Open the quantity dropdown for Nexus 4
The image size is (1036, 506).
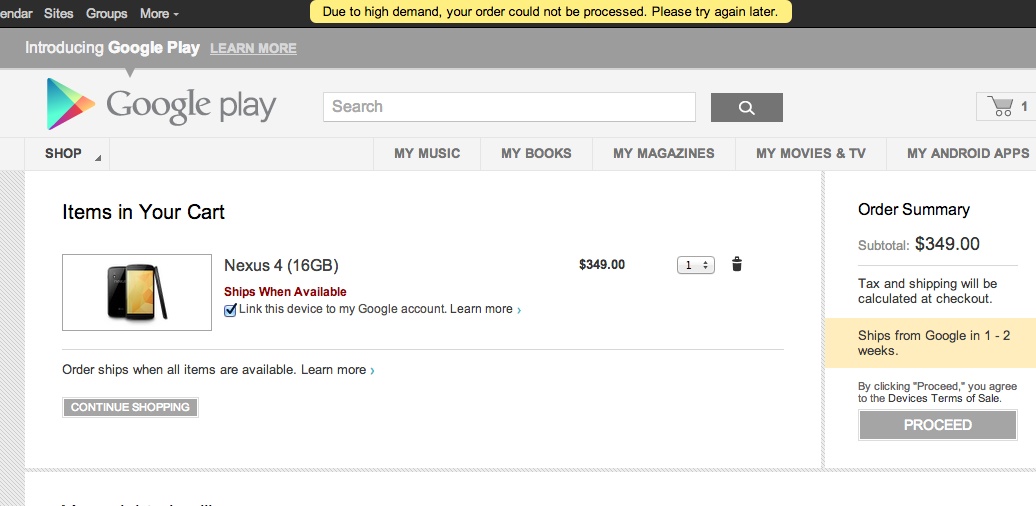point(695,265)
